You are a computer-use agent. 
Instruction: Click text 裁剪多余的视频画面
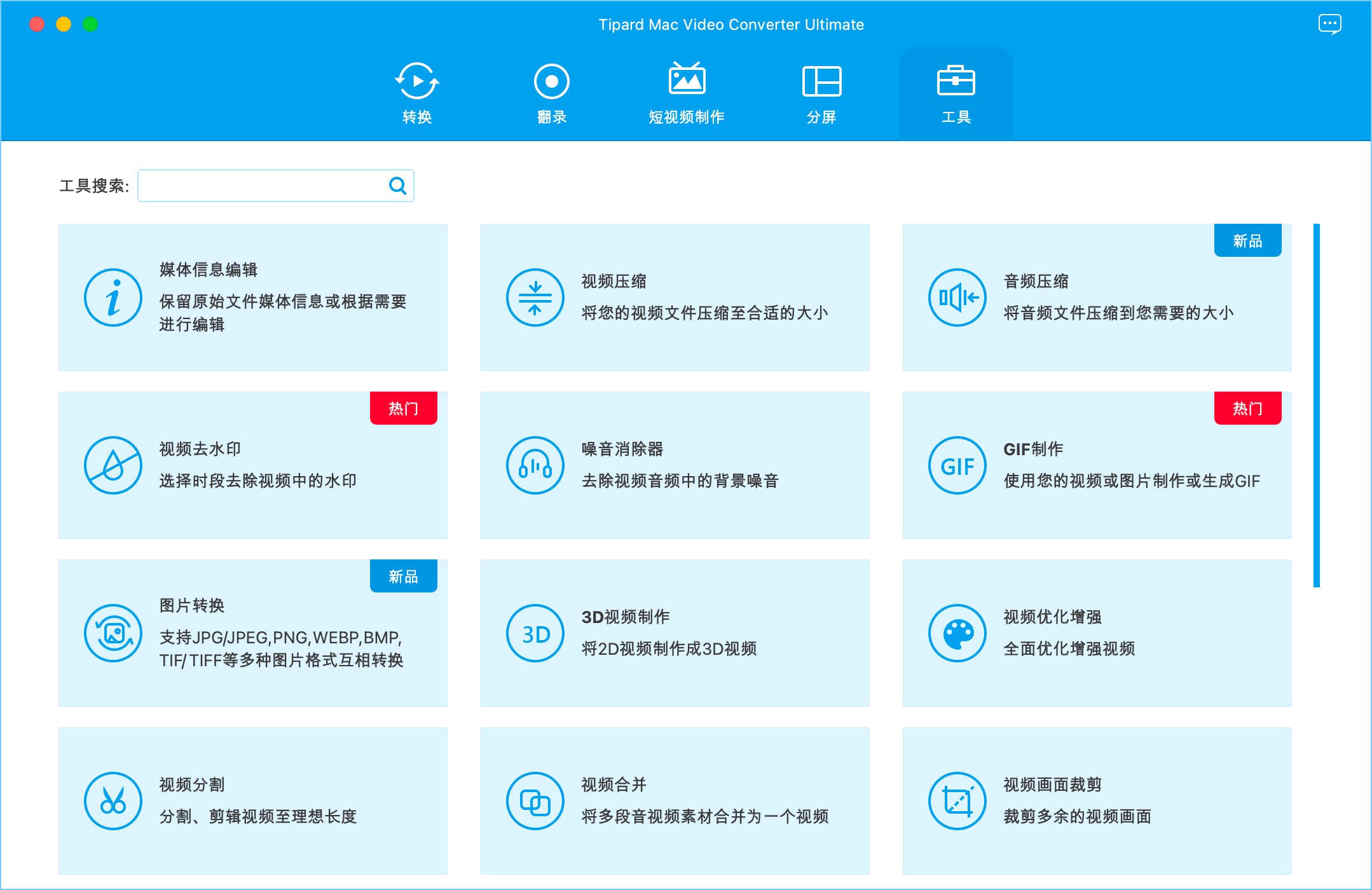(1078, 816)
